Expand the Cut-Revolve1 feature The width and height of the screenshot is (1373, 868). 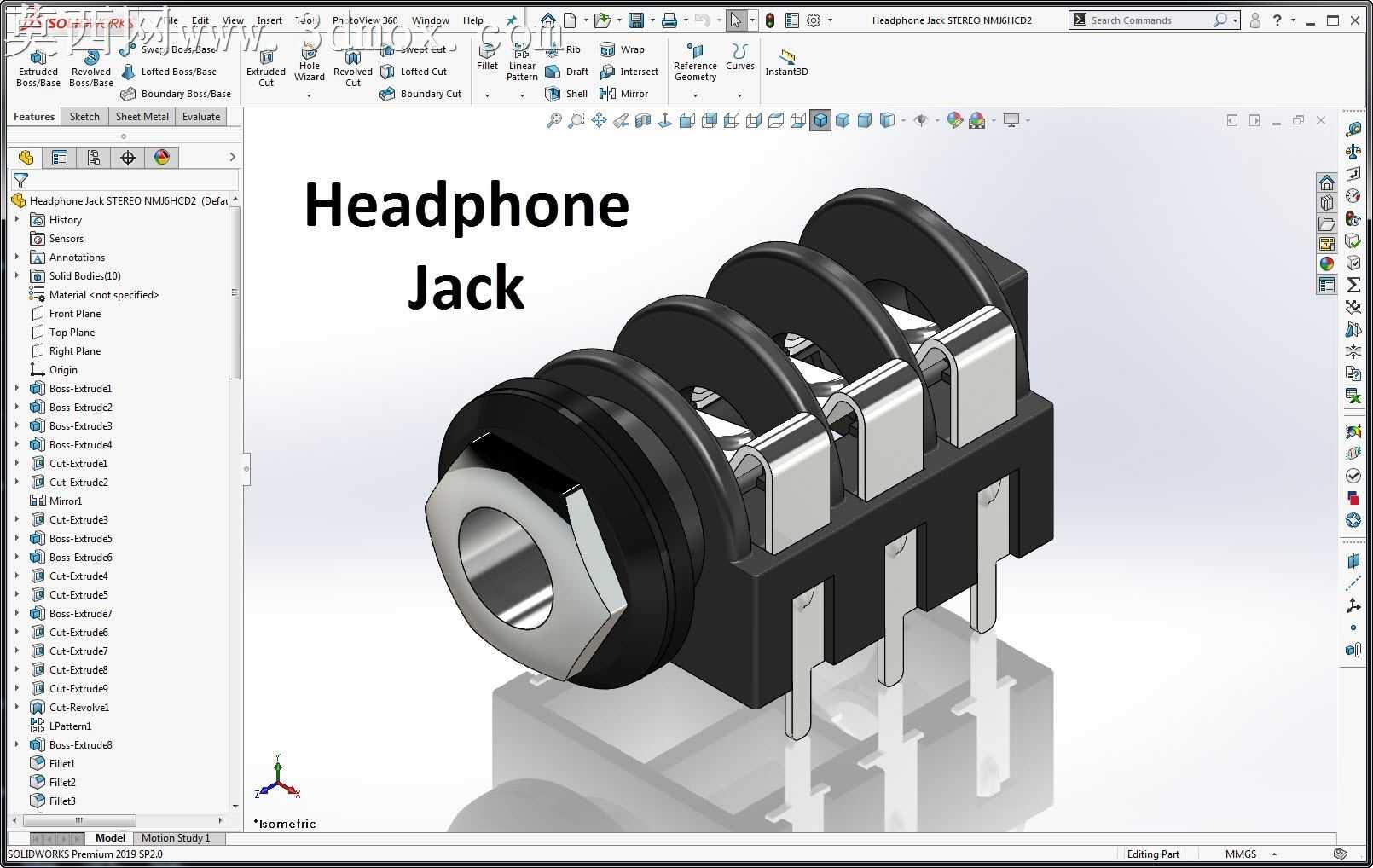click(17, 708)
